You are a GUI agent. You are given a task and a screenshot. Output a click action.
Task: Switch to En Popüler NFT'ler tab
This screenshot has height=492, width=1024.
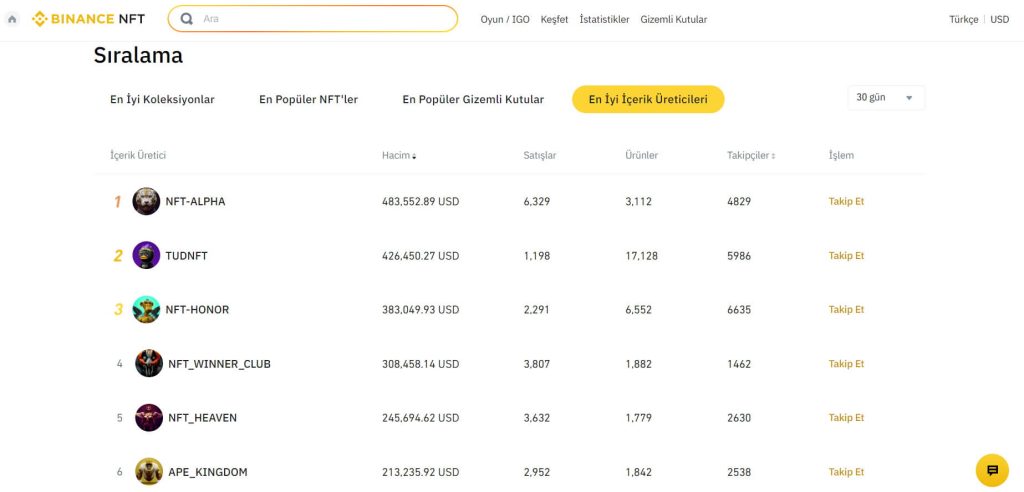[308, 99]
